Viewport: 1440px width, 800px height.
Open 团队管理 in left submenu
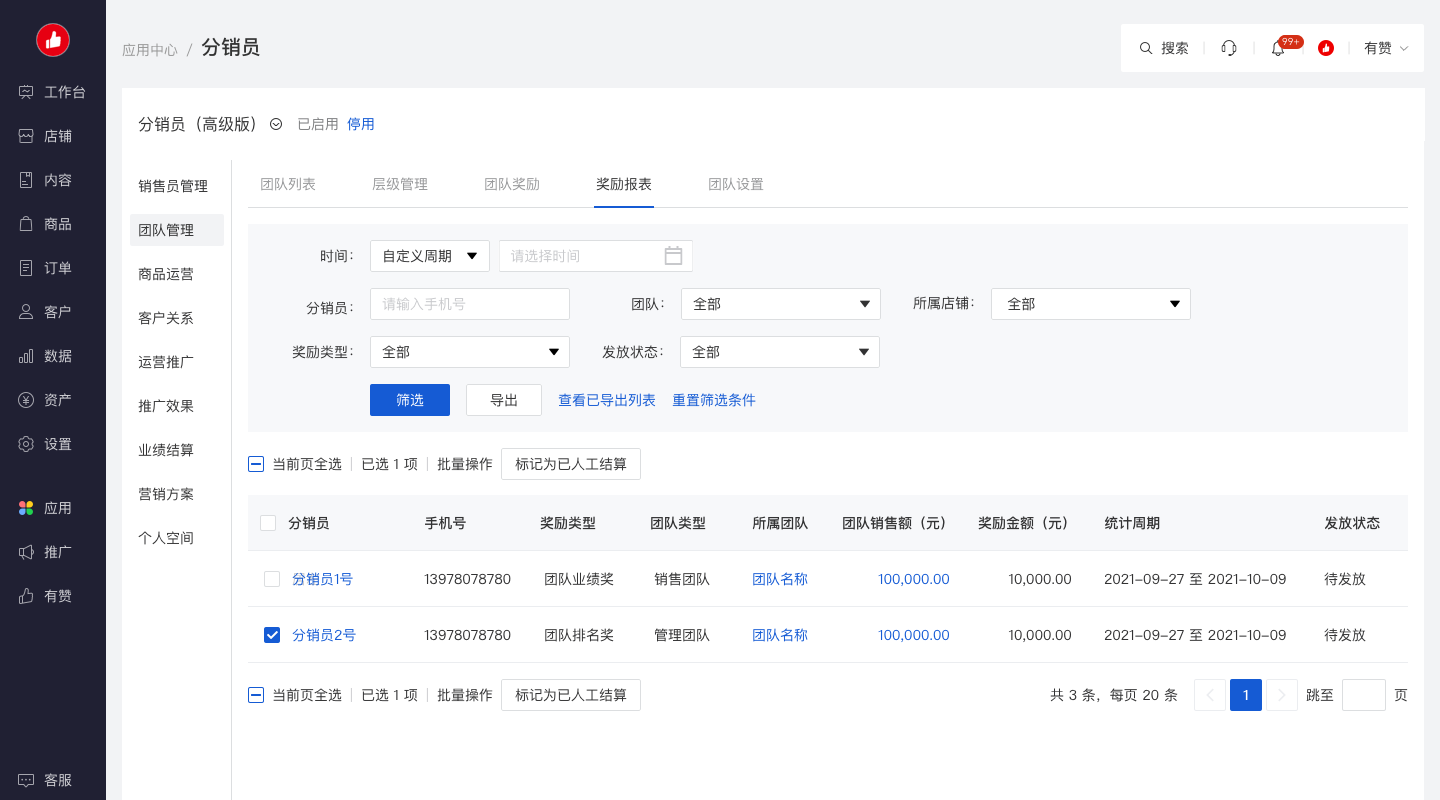[x=177, y=230]
